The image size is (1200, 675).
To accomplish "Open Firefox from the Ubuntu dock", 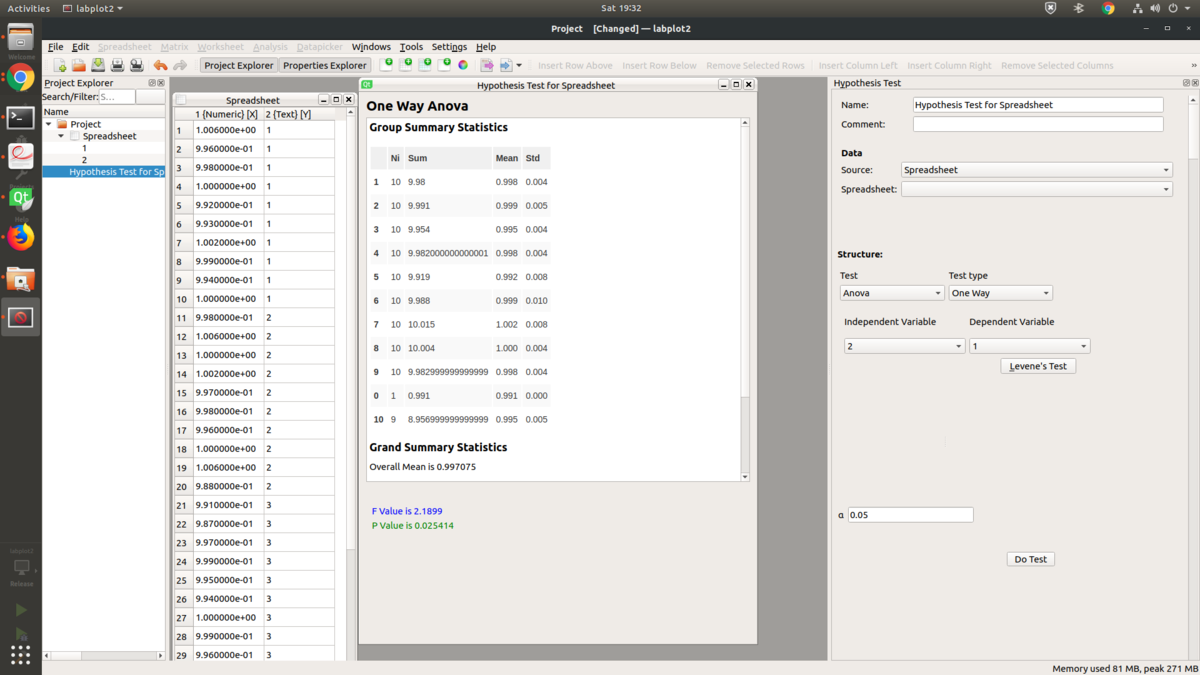I will 20,237.
